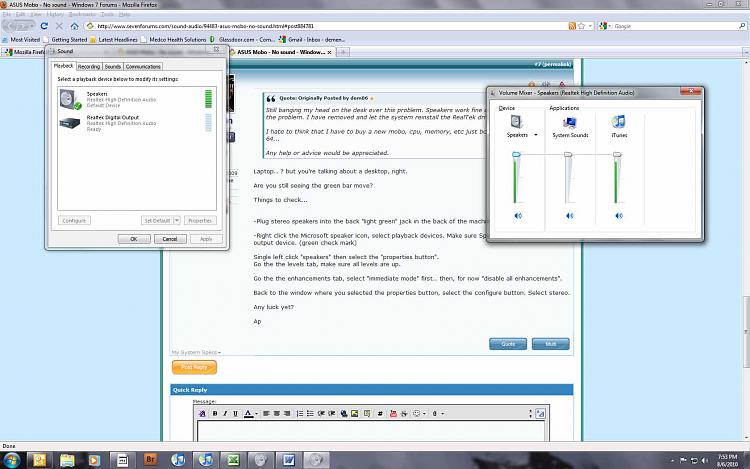750x469 pixels.
Task: Click the iTunes icon in Volume Mixer
Action: tap(618, 122)
